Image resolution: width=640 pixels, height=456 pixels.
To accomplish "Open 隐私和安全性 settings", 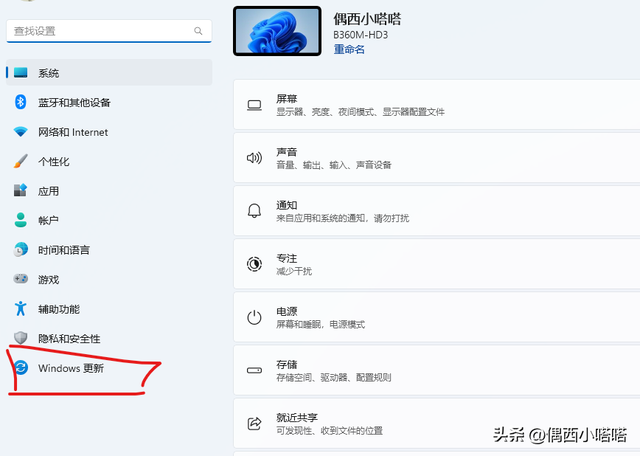I will tap(69, 338).
